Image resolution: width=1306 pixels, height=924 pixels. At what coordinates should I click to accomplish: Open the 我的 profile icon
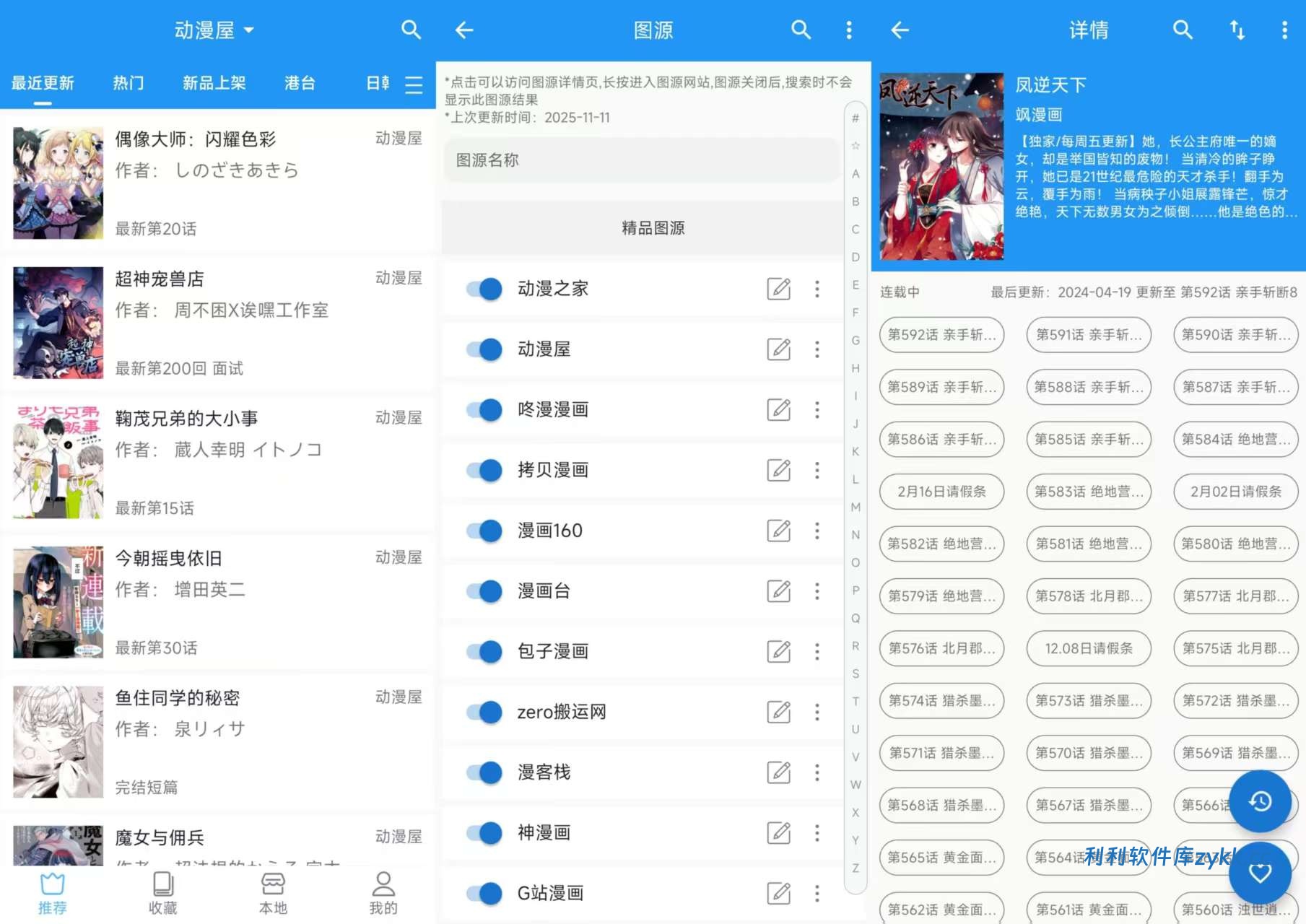383,892
